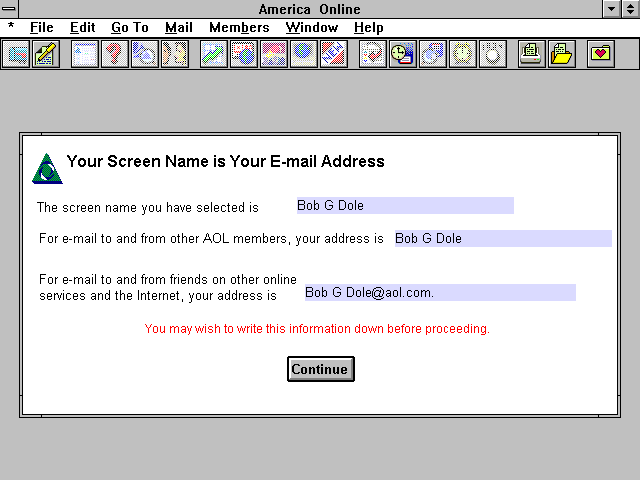Click the Bob G Dole@aol.com. address field
Viewport: 640px width, 480px height.
click(x=440, y=292)
